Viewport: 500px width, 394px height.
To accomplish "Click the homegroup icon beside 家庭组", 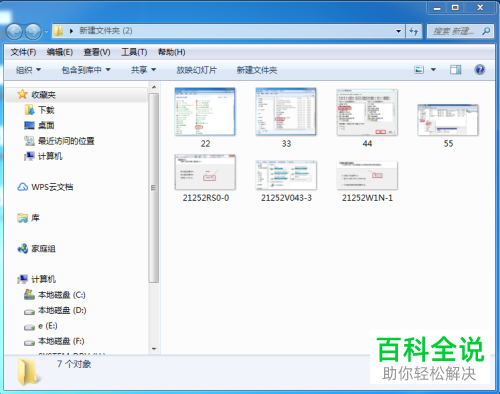I will (22, 249).
